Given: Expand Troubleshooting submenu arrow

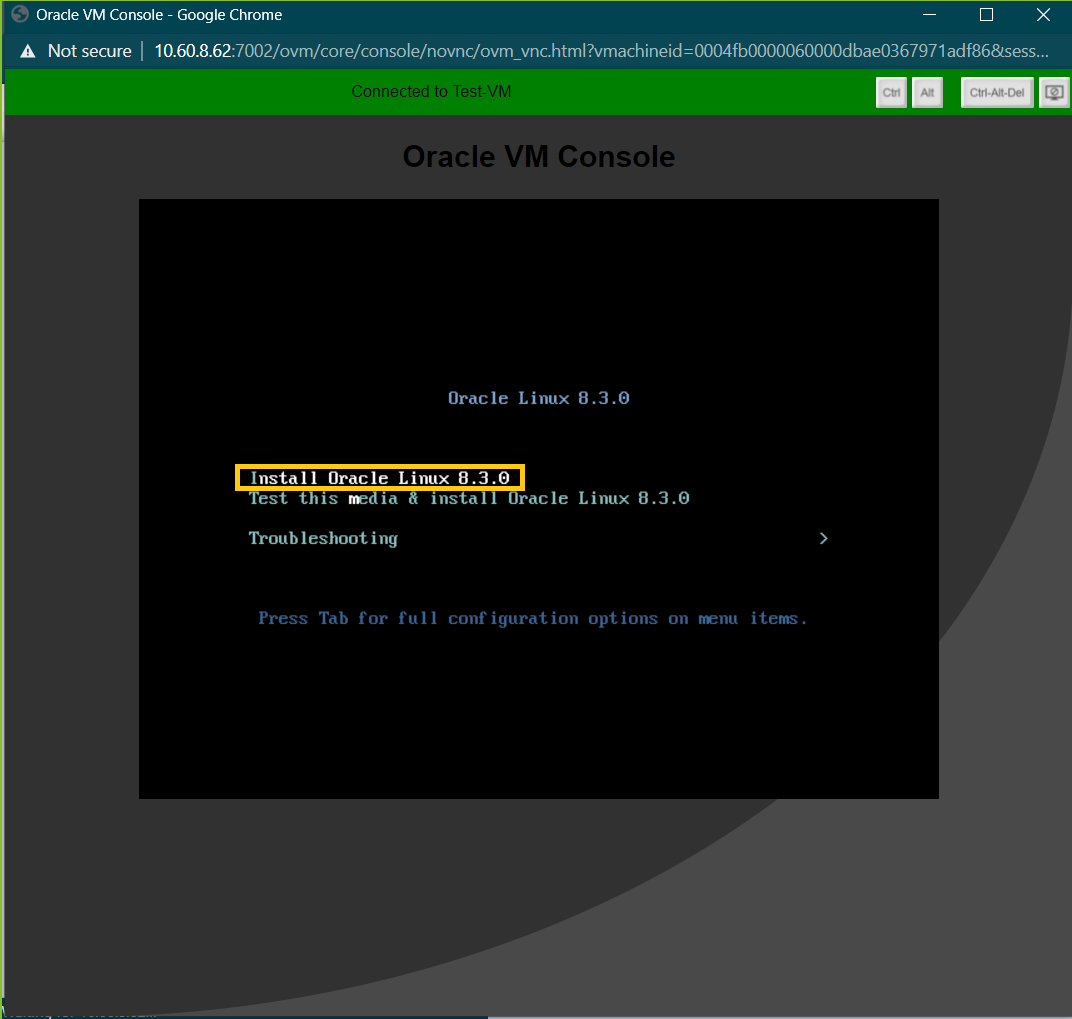Looking at the screenshot, I should click(x=823, y=538).
